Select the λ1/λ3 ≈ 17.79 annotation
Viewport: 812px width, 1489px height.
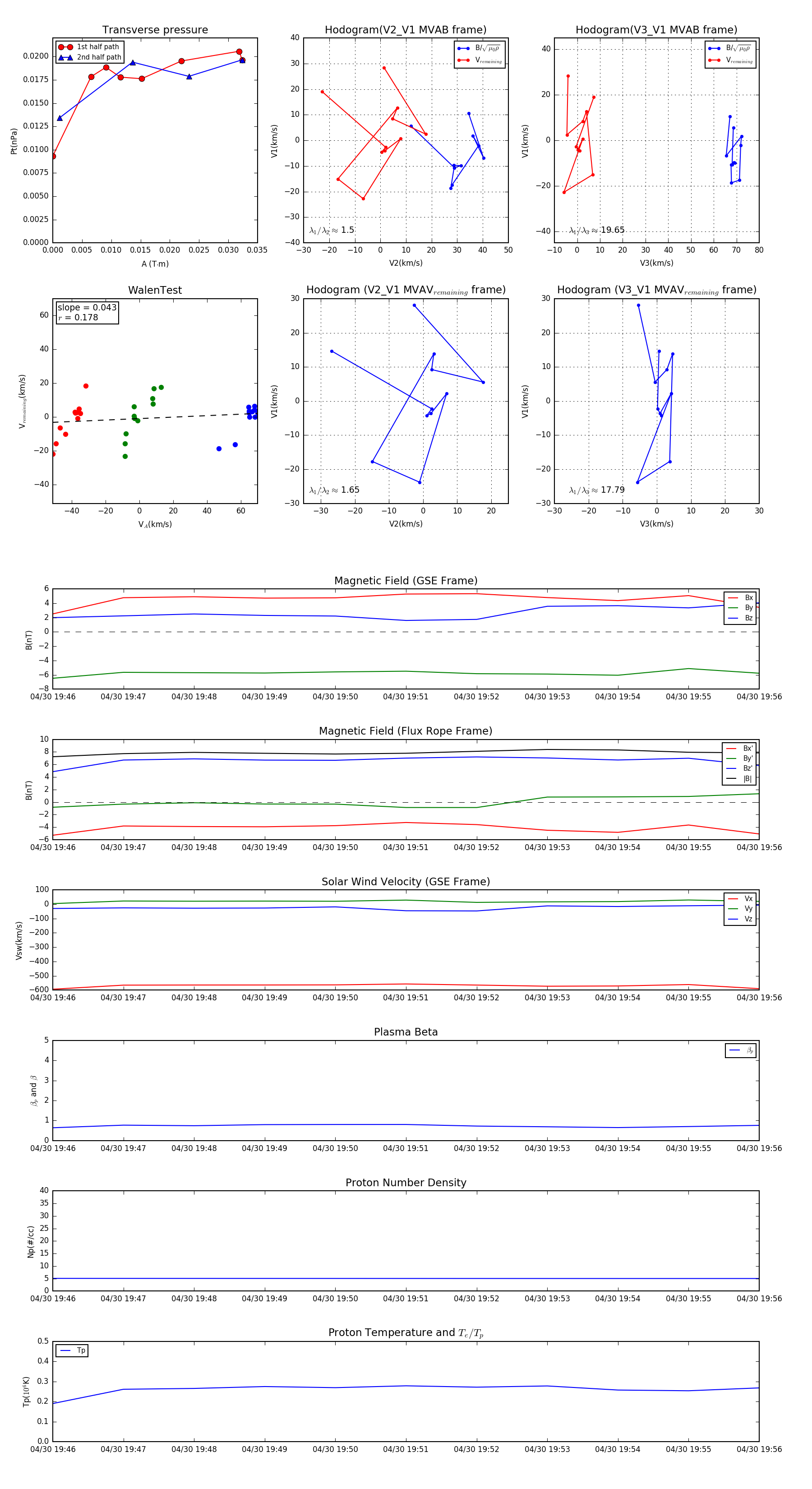(x=596, y=490)
